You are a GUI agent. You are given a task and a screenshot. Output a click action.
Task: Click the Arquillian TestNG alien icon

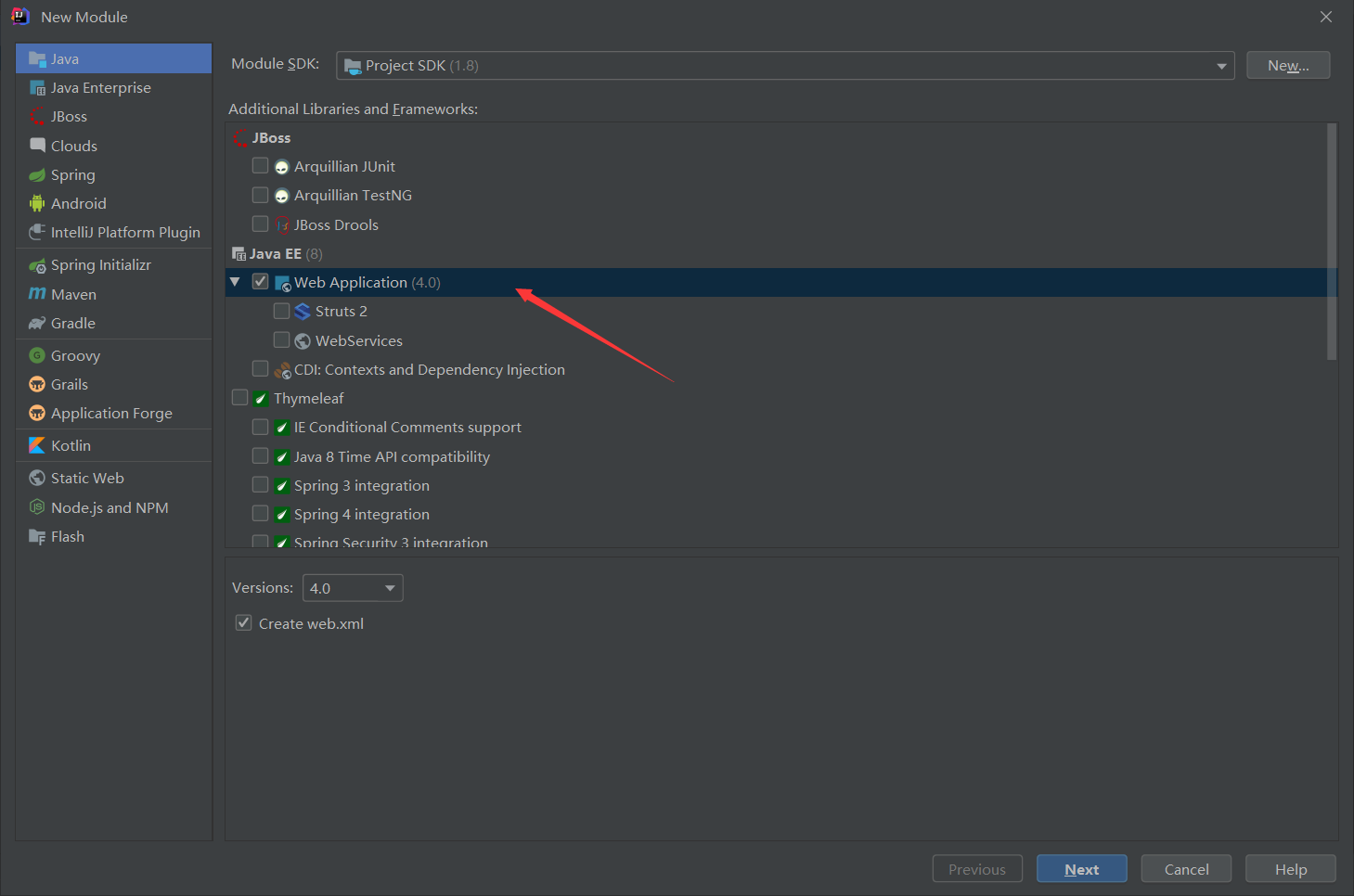coord(282,196)
